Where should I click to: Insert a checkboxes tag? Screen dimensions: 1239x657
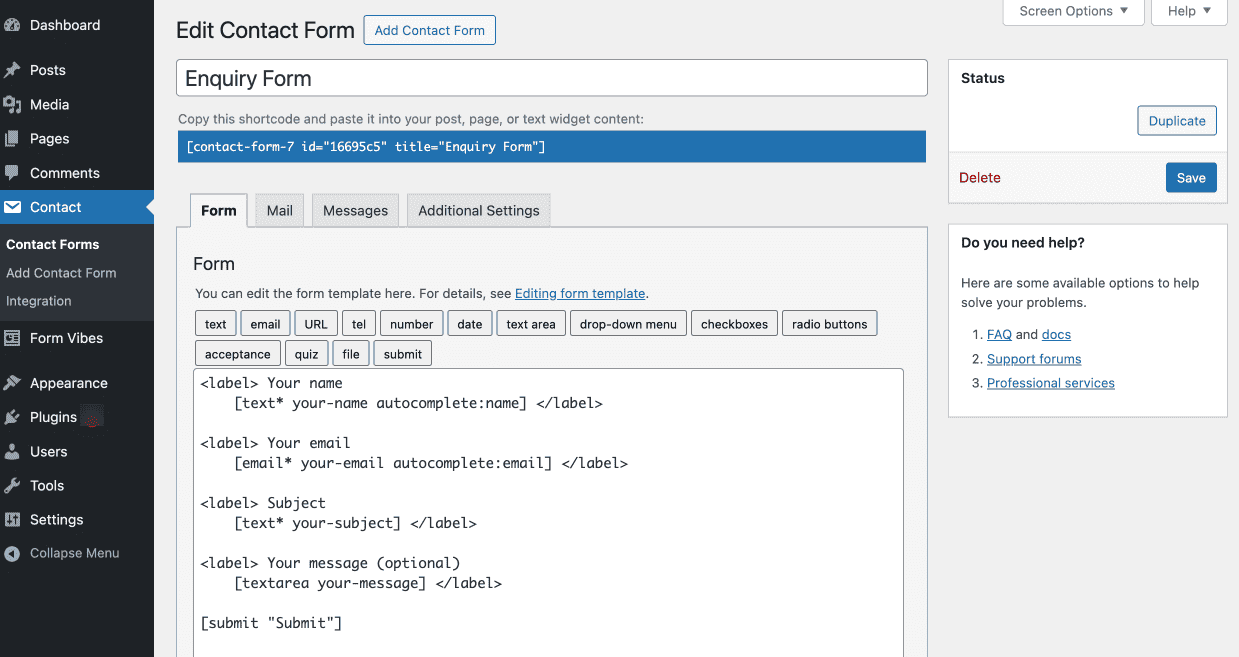734,324
